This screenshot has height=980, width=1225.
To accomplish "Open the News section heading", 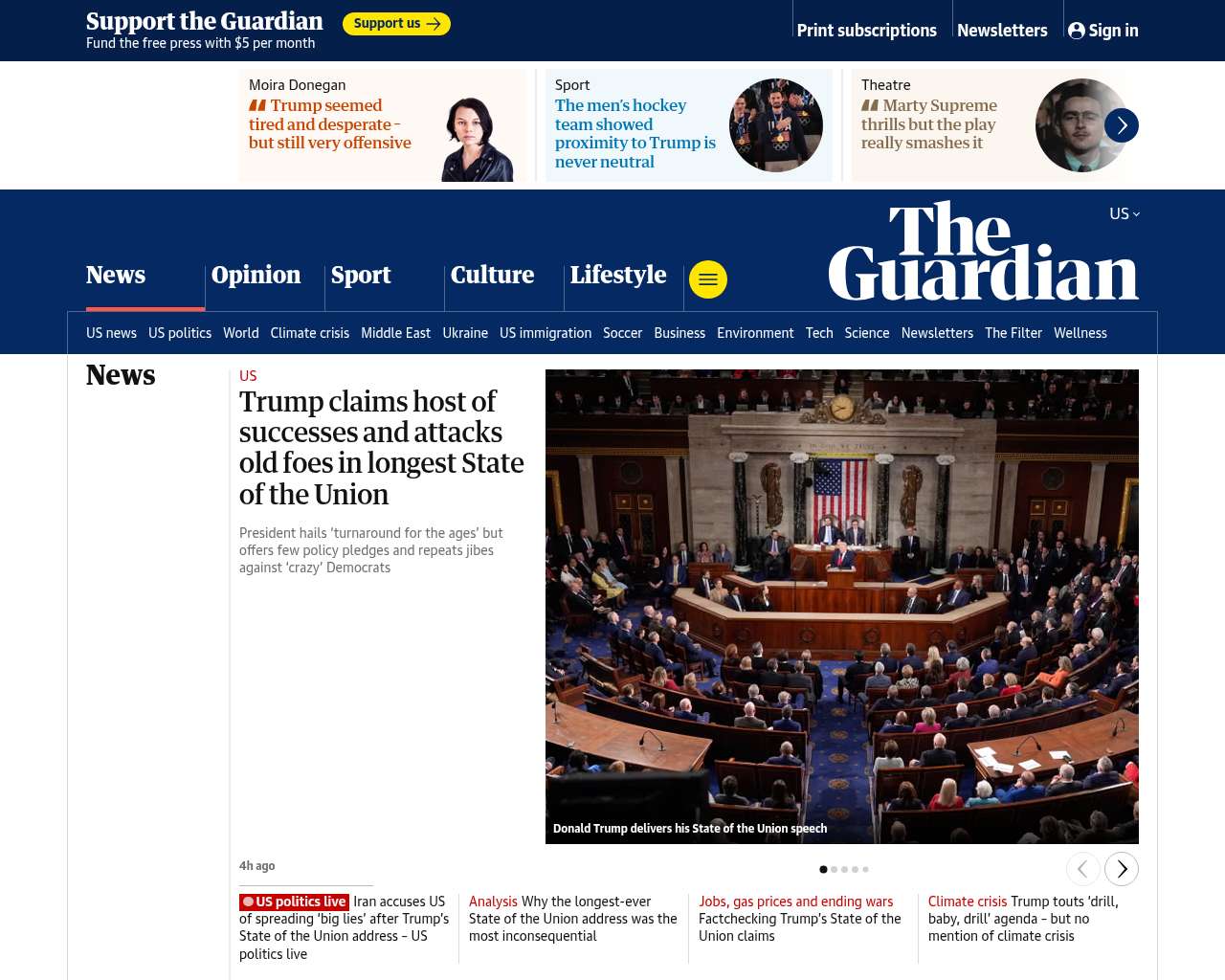I will pos(121,375).
